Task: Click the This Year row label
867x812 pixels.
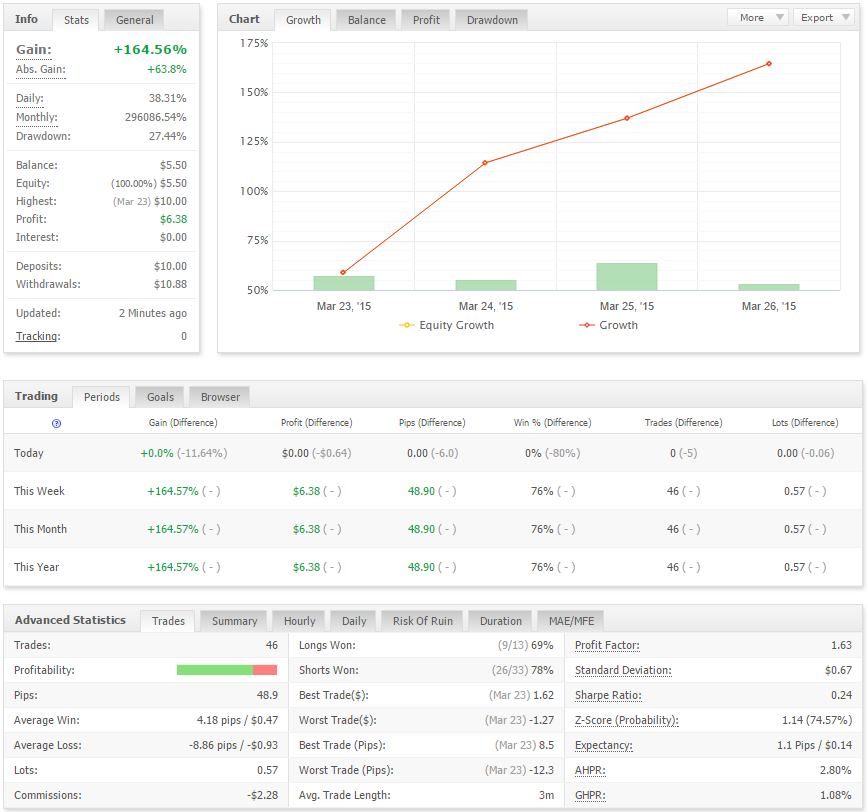Action: (36, 567)
